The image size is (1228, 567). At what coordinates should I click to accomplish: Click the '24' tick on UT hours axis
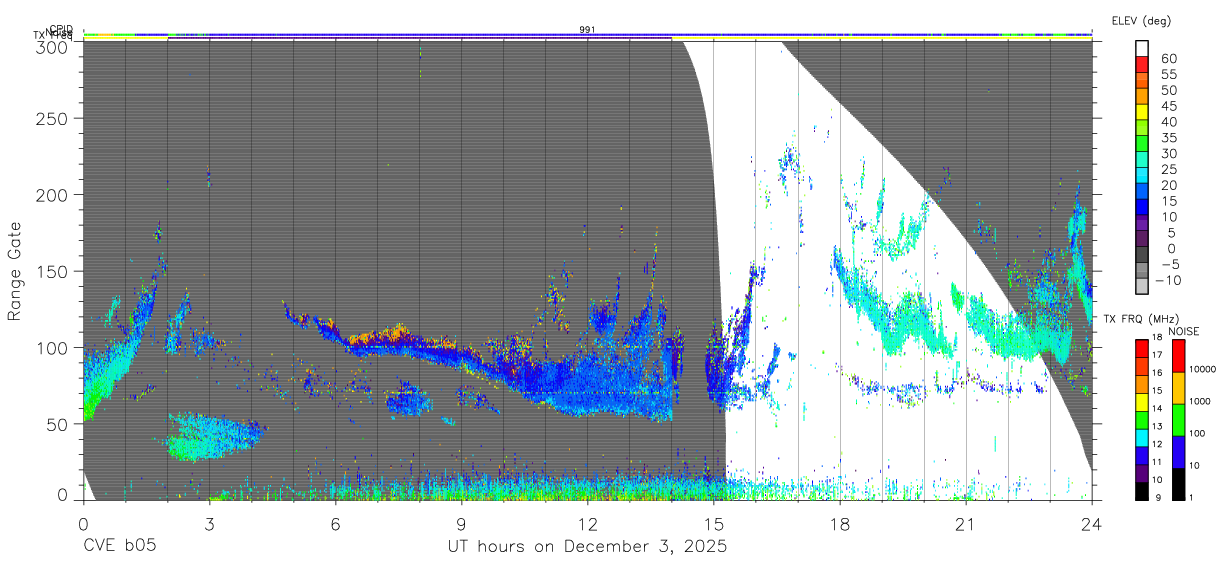[1092, 523]
